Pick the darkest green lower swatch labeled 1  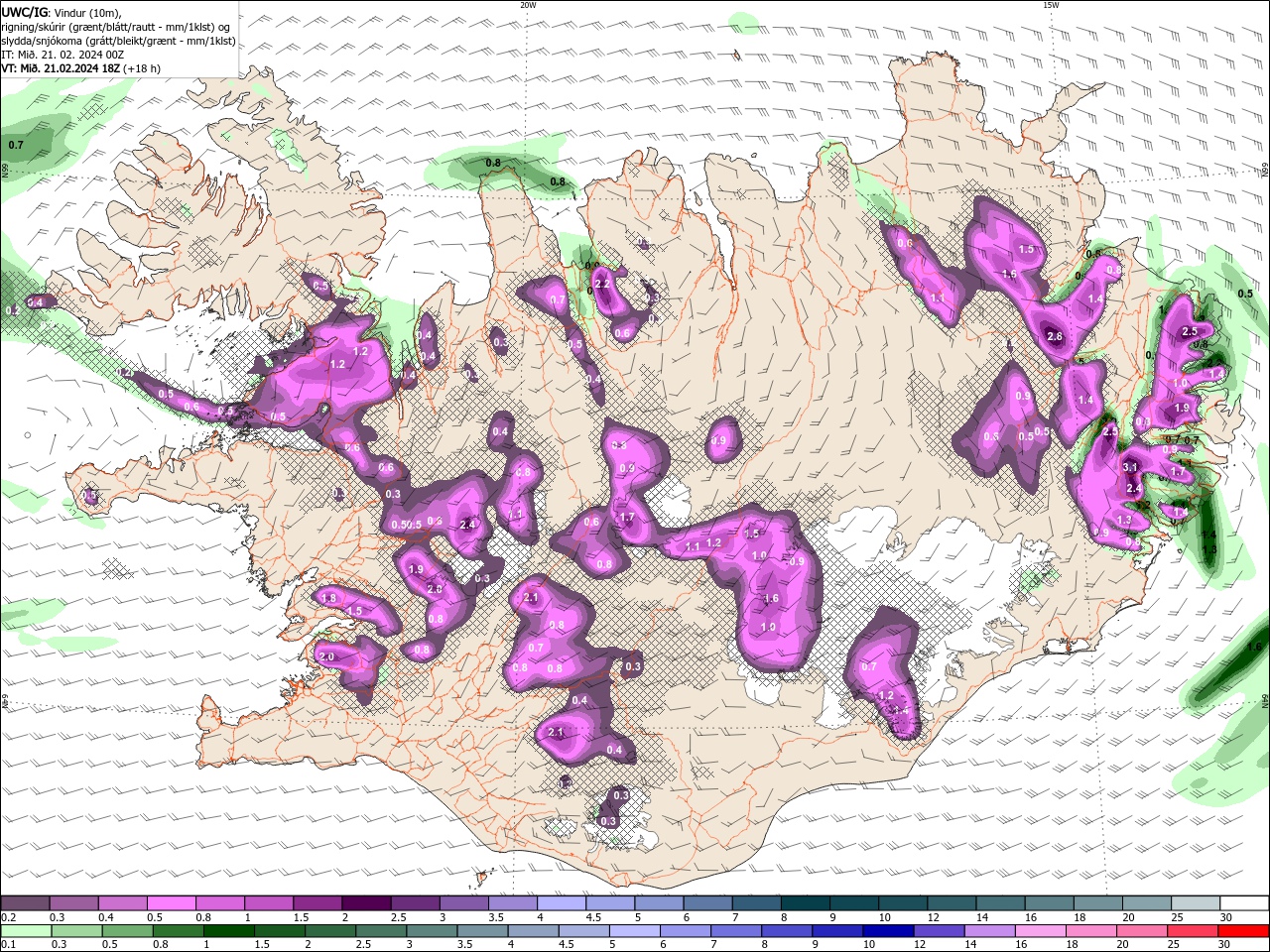(x=227, y=931)
